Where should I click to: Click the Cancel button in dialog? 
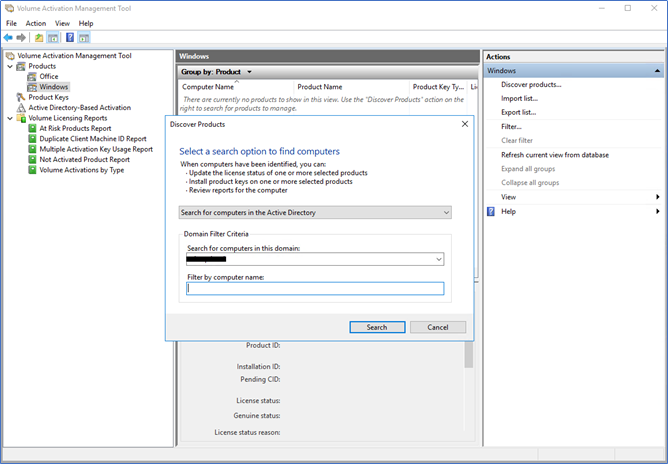pos(438,327)
